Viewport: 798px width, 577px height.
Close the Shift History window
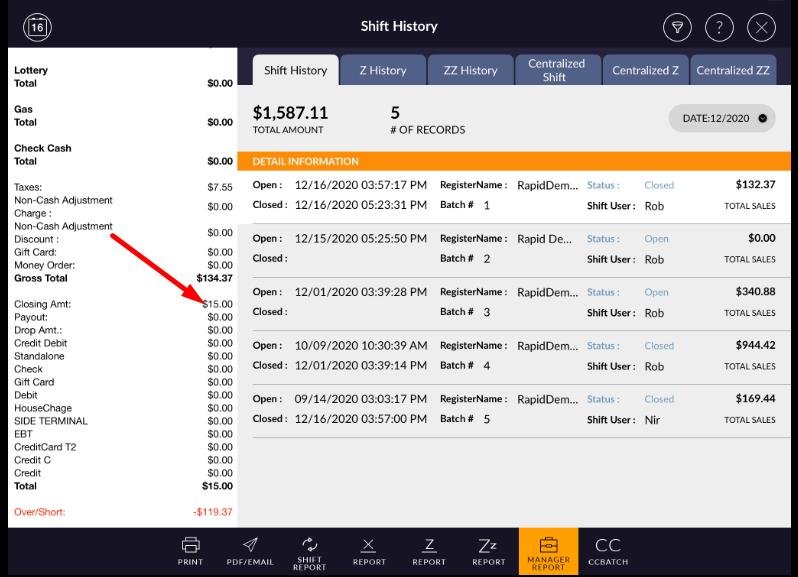pos(761,27)
